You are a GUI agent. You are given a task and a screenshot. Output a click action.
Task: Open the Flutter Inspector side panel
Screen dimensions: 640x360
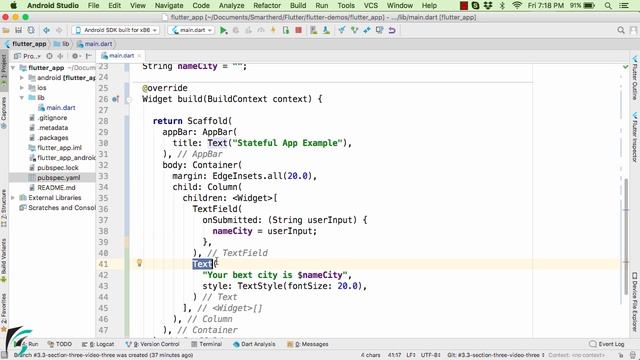pos(635,137)
